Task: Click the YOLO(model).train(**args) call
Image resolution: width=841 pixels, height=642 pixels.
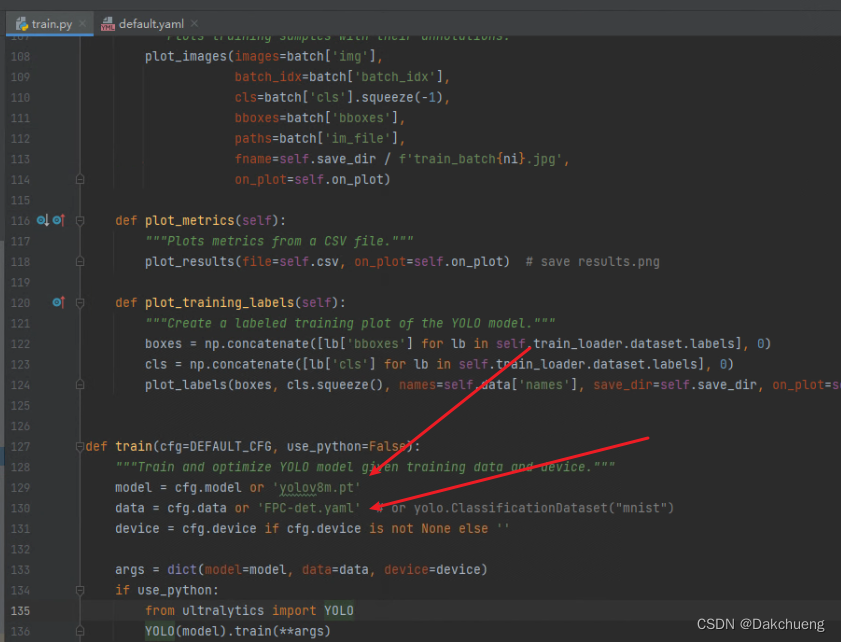Action: [238, 631]
